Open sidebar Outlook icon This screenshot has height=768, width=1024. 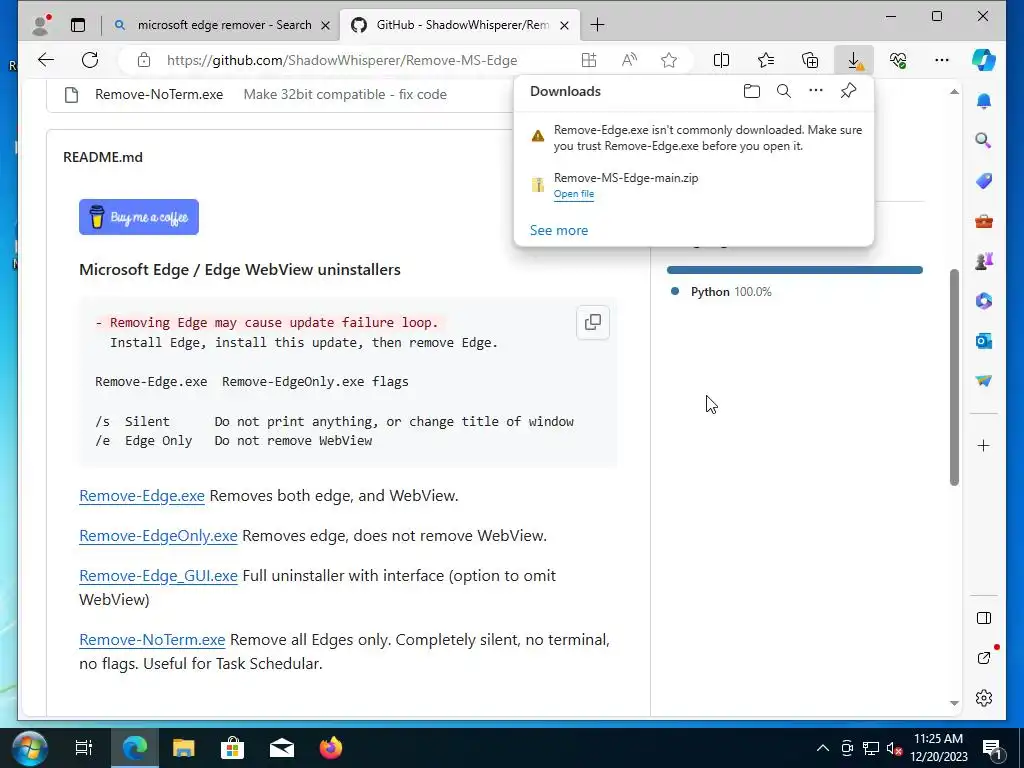[x=984, y=341]
